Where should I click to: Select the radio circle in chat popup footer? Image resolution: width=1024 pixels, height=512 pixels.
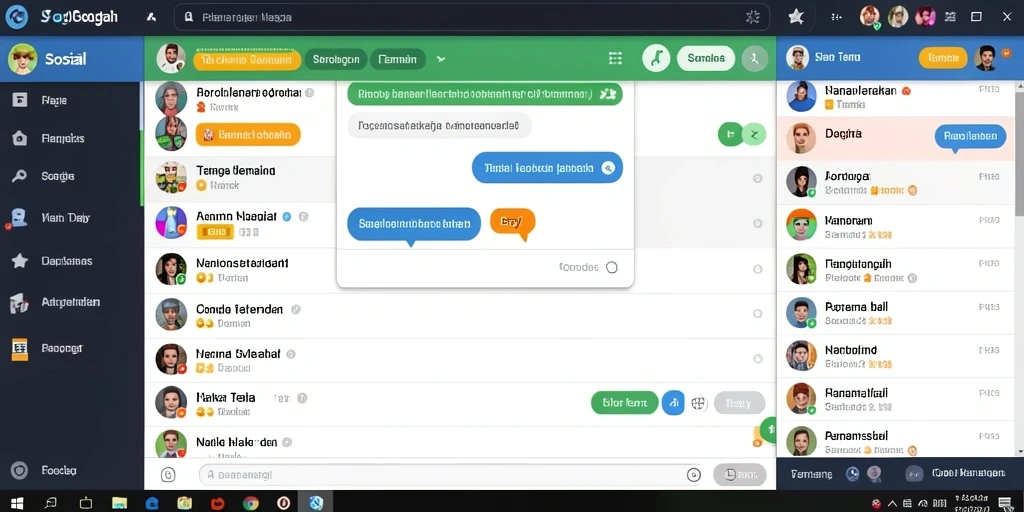tap(612, 267)
